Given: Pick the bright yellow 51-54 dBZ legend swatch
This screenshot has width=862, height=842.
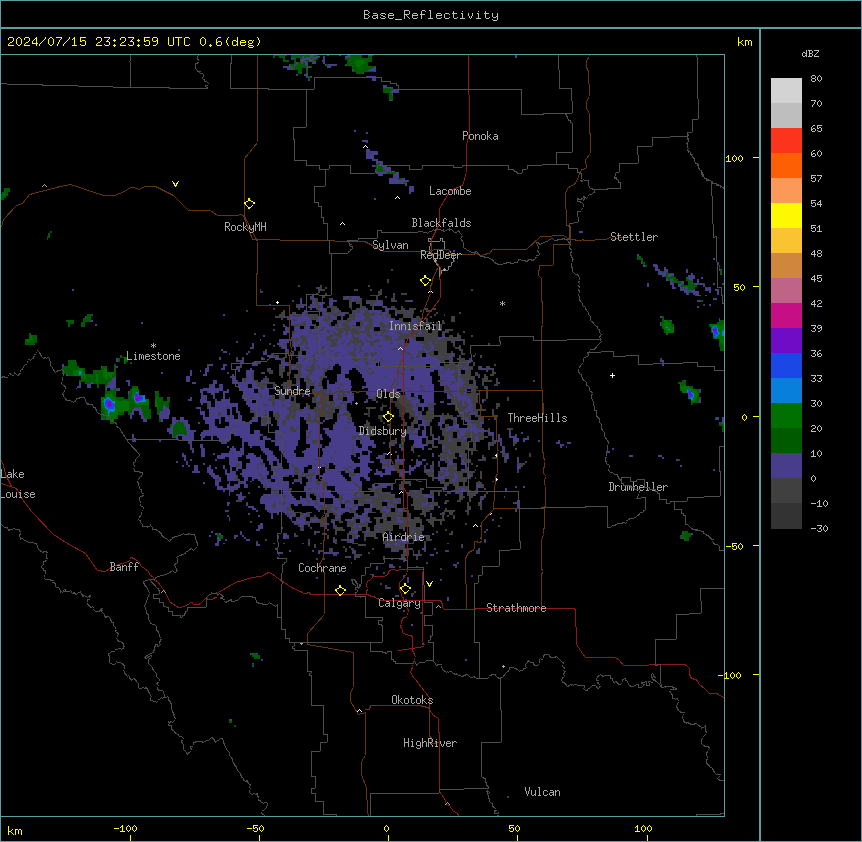Looking at the screenshot, I should point(786,216).
